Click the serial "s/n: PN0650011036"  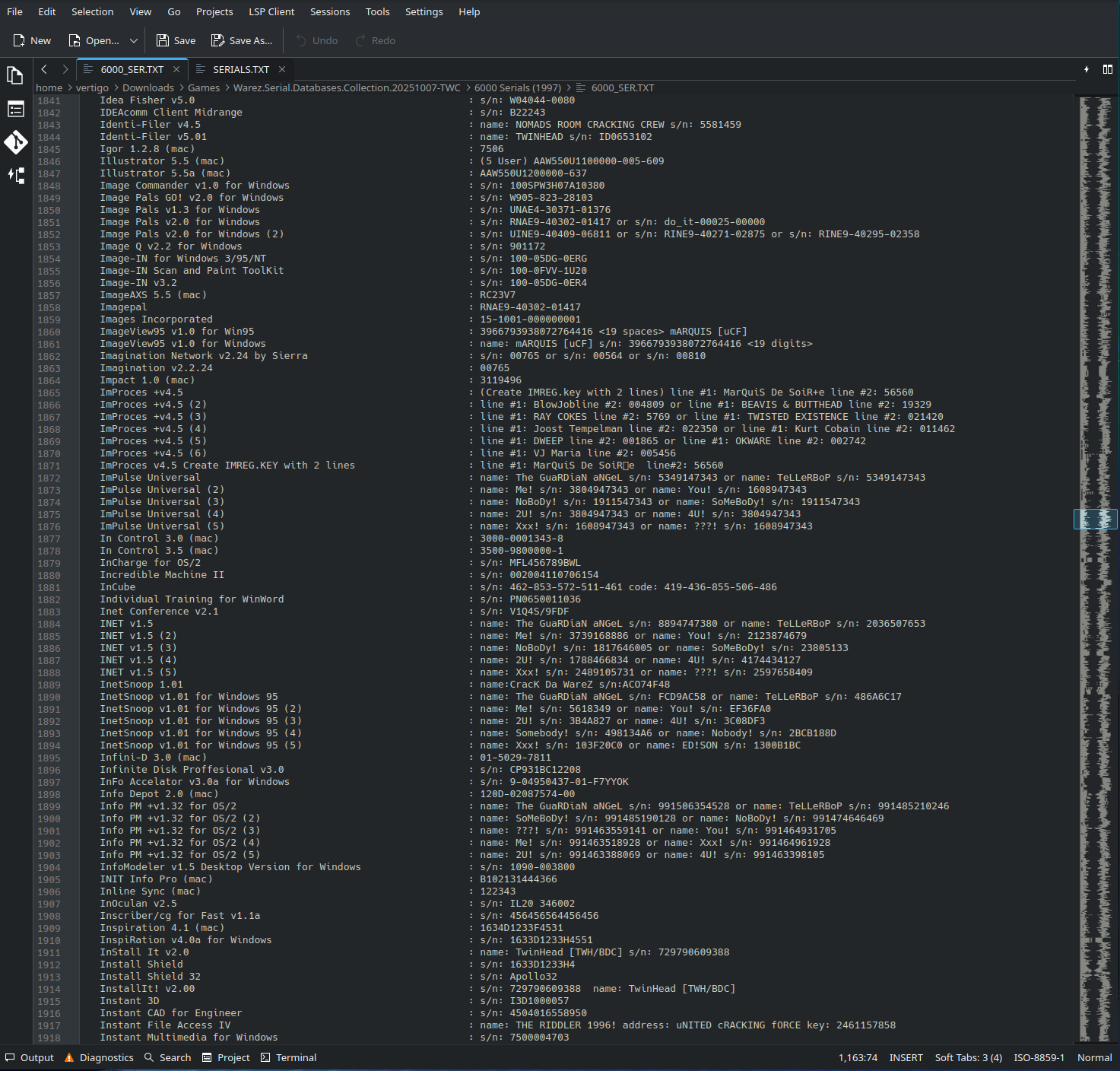click(531, 599)
